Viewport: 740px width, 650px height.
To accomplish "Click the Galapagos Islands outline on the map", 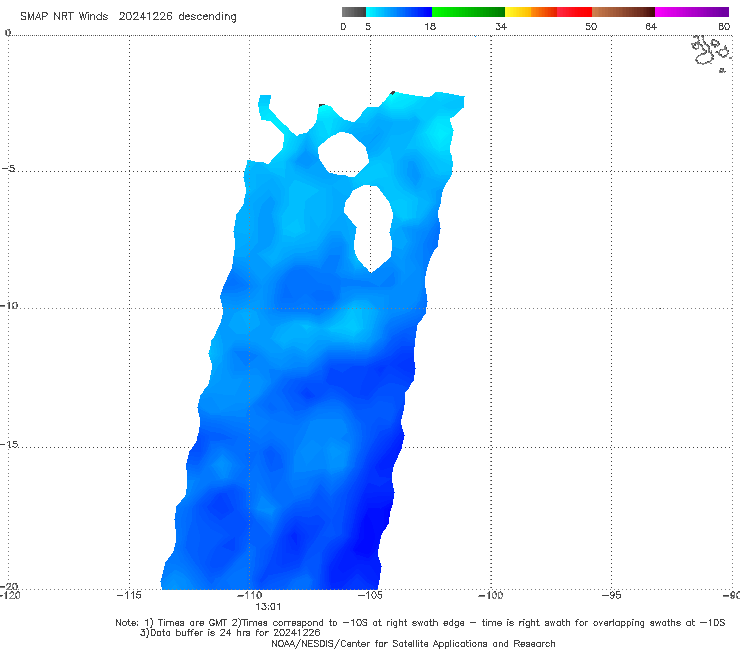I will coord(712,52).
